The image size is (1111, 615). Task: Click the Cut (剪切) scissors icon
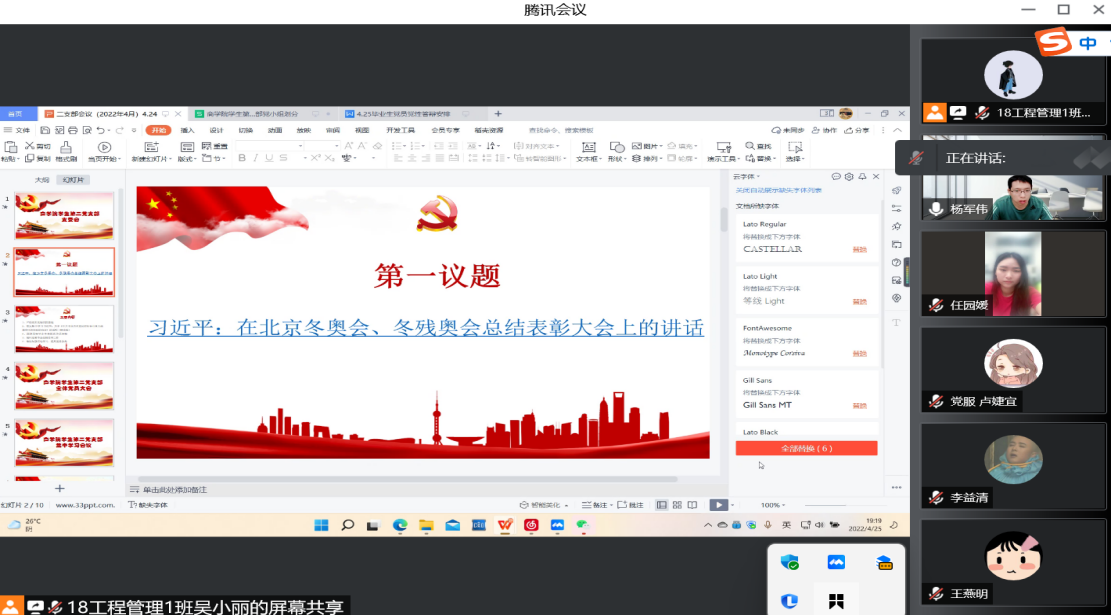coord(30,146)
